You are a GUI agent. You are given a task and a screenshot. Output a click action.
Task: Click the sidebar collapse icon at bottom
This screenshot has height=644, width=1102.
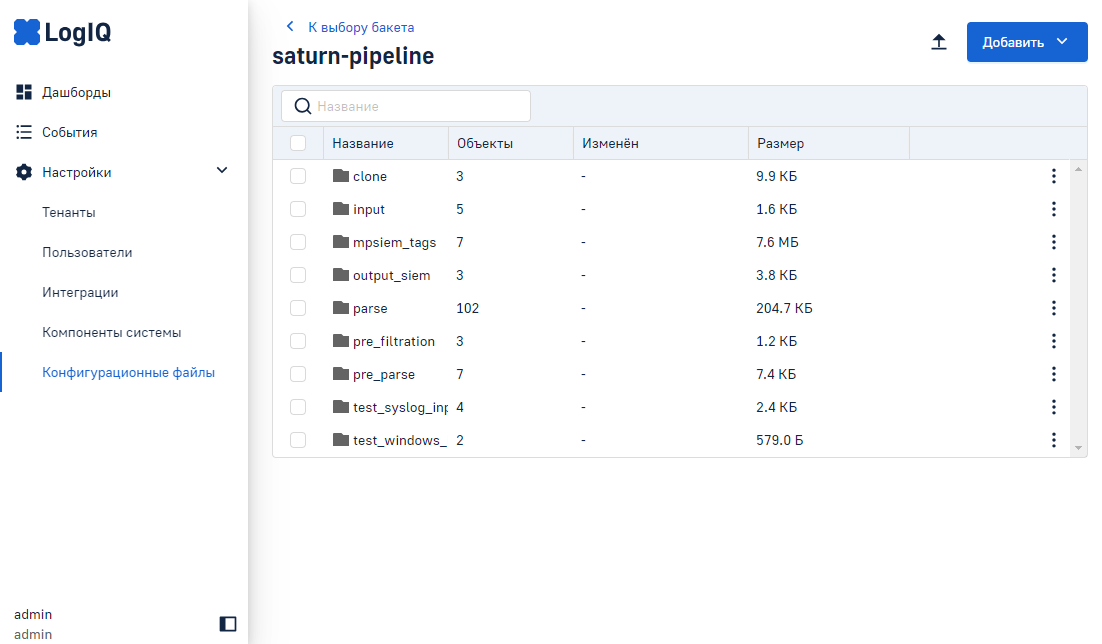coord(228,624)
